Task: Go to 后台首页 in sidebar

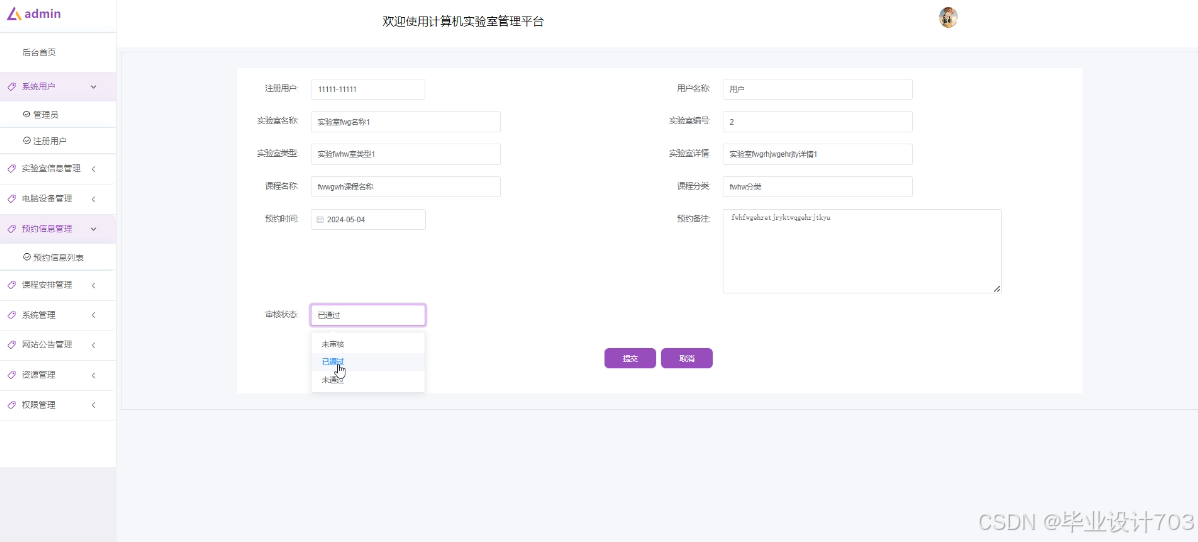Action: pos(39,53)
